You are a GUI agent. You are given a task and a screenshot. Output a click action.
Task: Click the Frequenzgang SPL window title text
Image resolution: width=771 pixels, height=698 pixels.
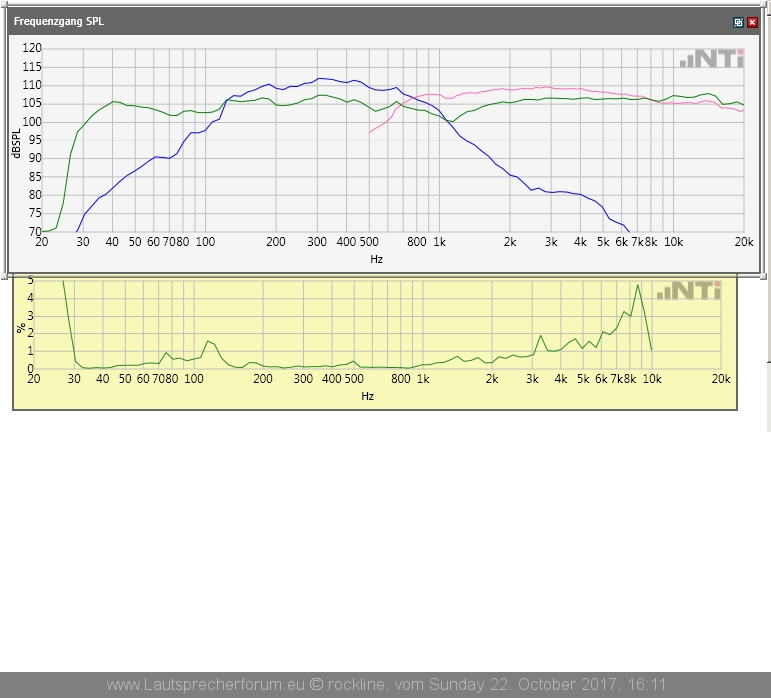click(x=58, y=22)
